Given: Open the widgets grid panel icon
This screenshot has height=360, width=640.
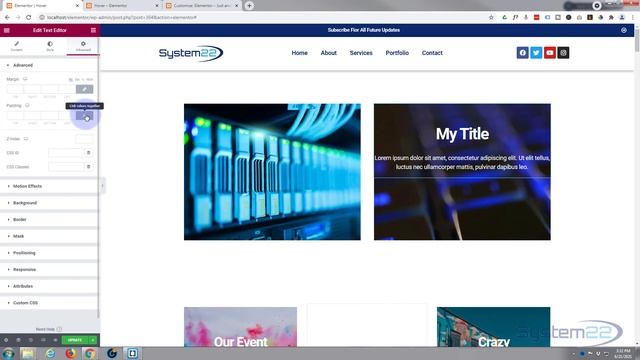Looking at the screenshot, I should pyautogui.click(x=93, y=30).
